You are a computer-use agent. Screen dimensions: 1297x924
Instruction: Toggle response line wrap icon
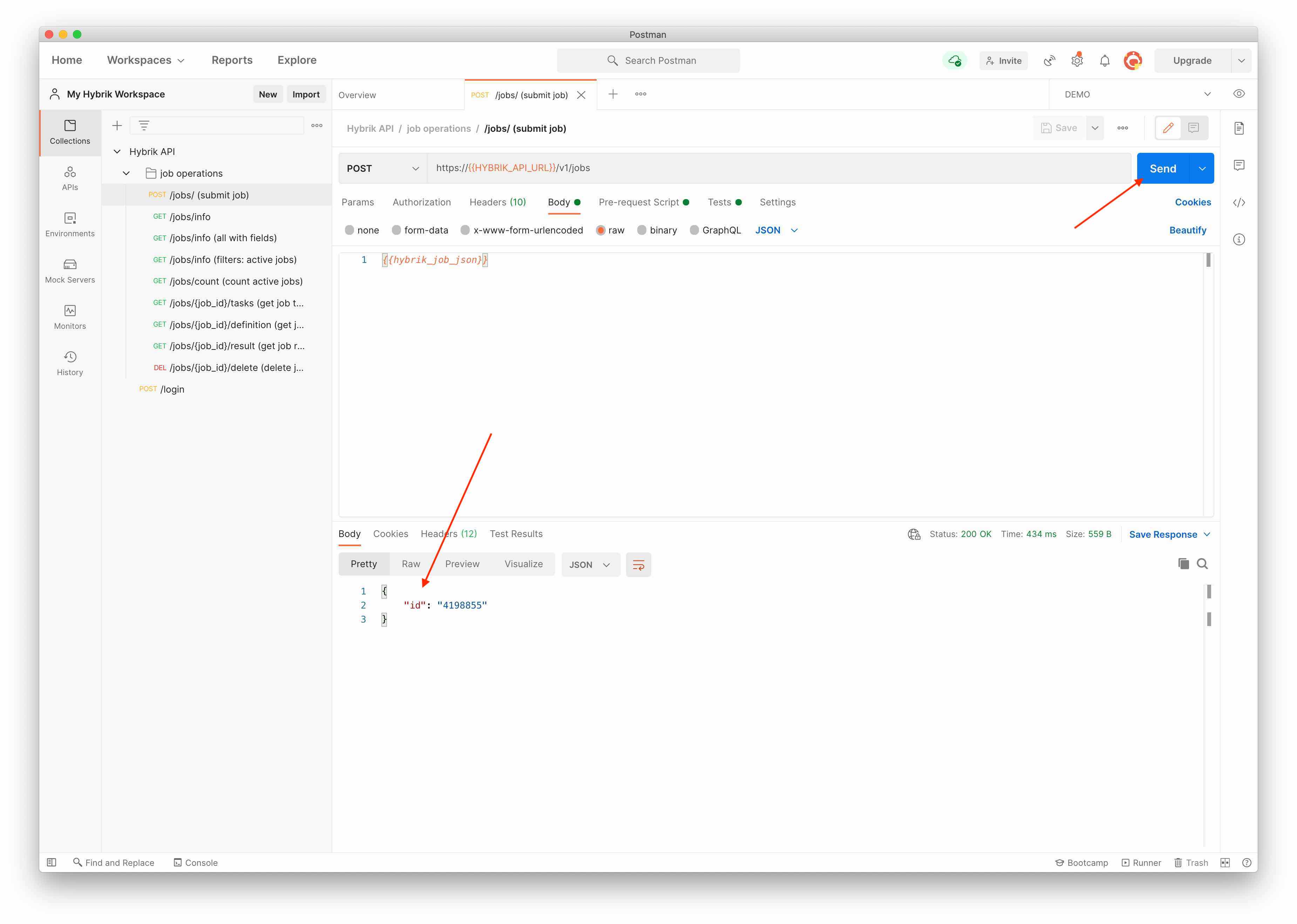tap(638, 565)
